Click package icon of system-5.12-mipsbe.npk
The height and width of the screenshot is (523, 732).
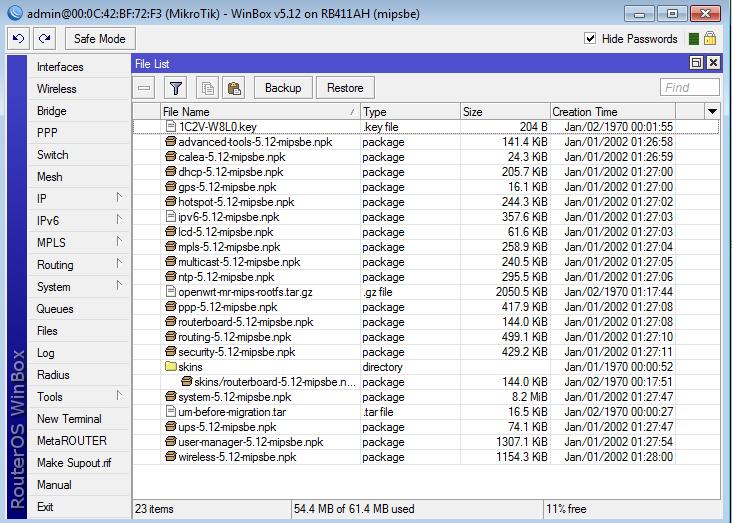[x=171, y=397]
